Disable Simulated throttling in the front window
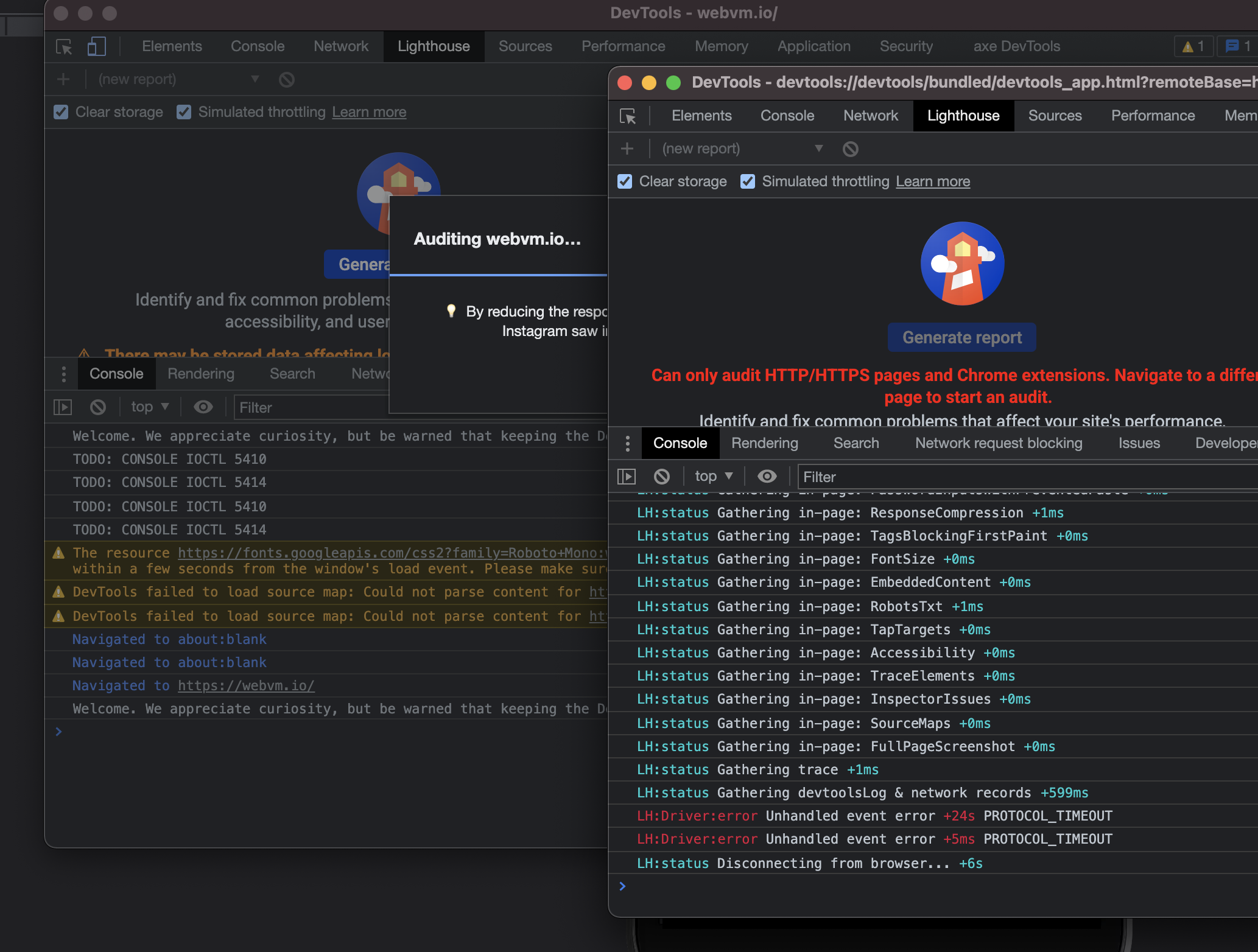The height and width of the screenshot is (952, 1258). 748,181
